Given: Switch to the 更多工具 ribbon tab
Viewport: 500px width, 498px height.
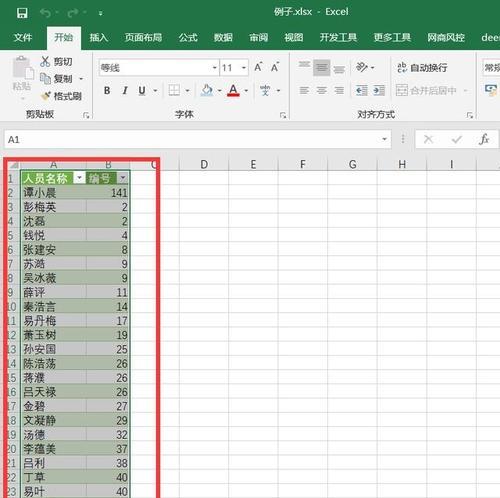Looking at the screenshot, I should click(392, 37).
